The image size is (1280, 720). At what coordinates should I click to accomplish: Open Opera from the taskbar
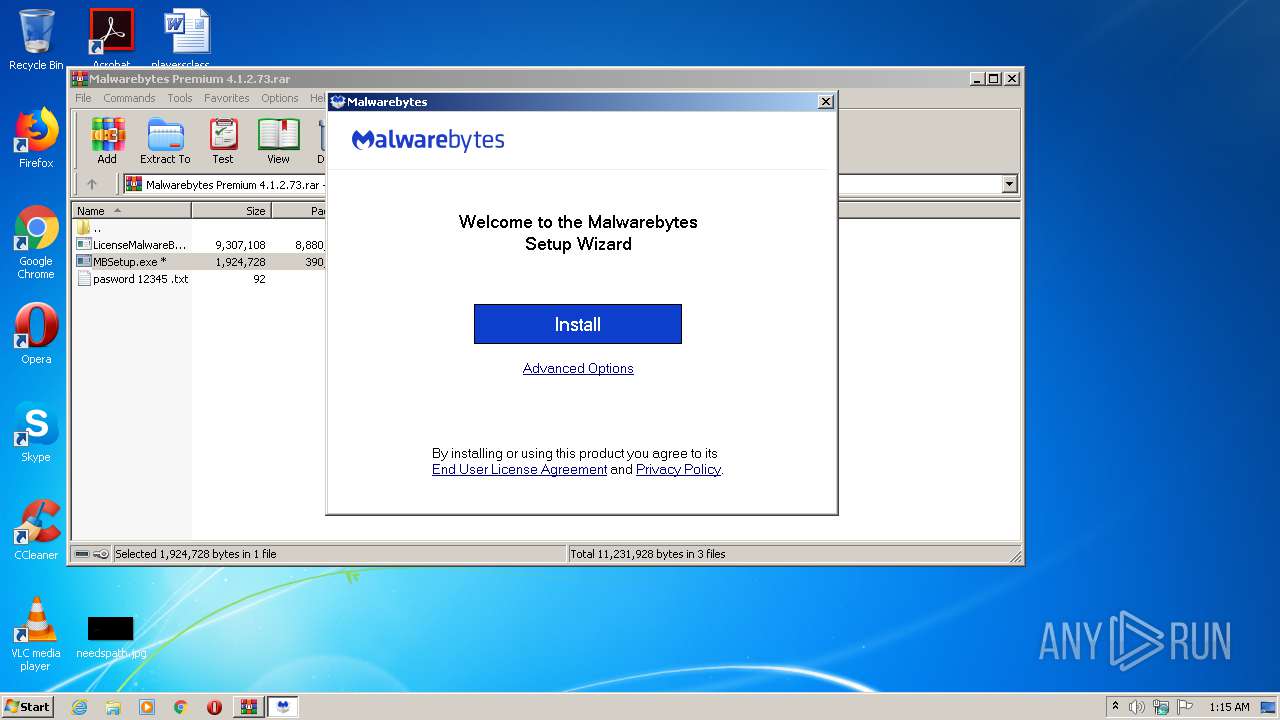[215, 707]
